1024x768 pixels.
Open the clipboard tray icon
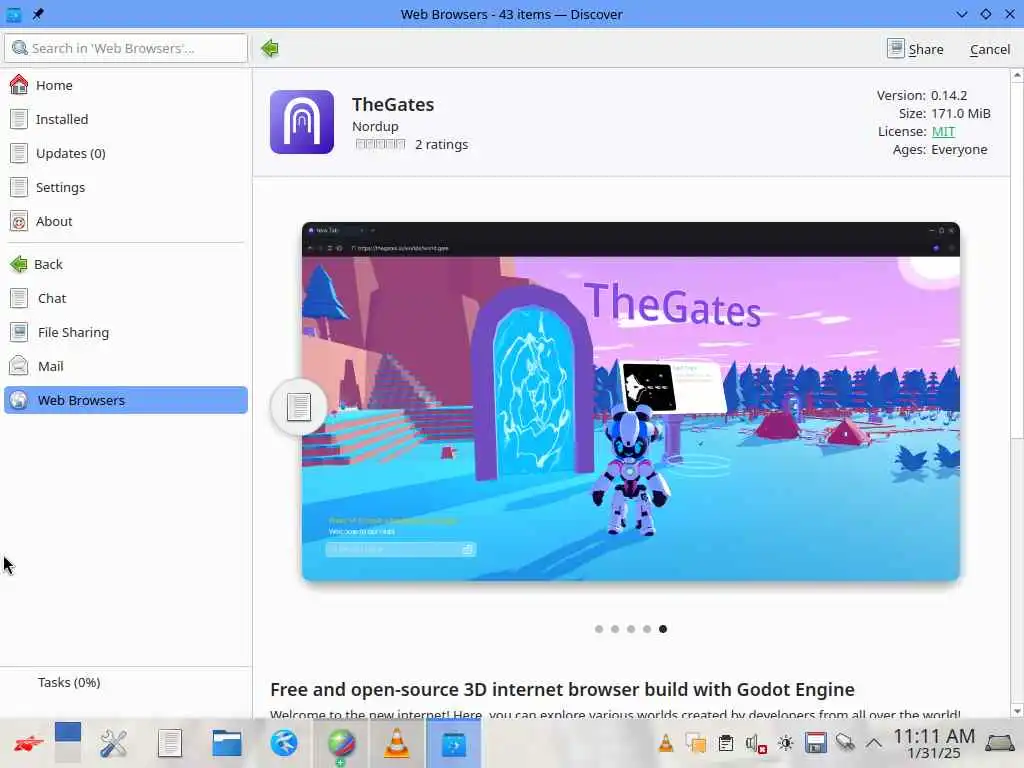tap(726, 743)
